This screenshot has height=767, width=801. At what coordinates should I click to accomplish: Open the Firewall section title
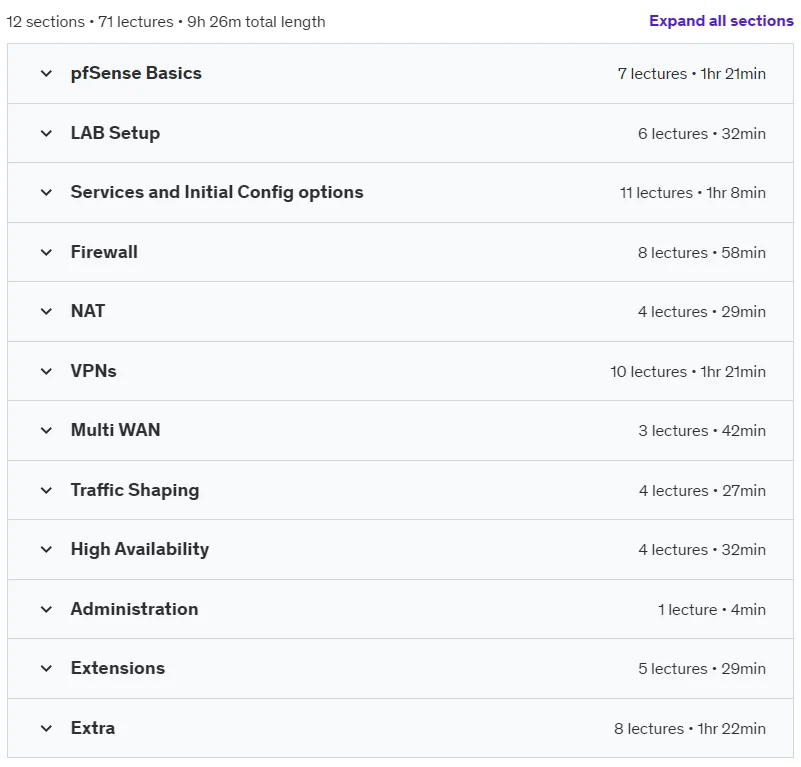pos(104,252)
